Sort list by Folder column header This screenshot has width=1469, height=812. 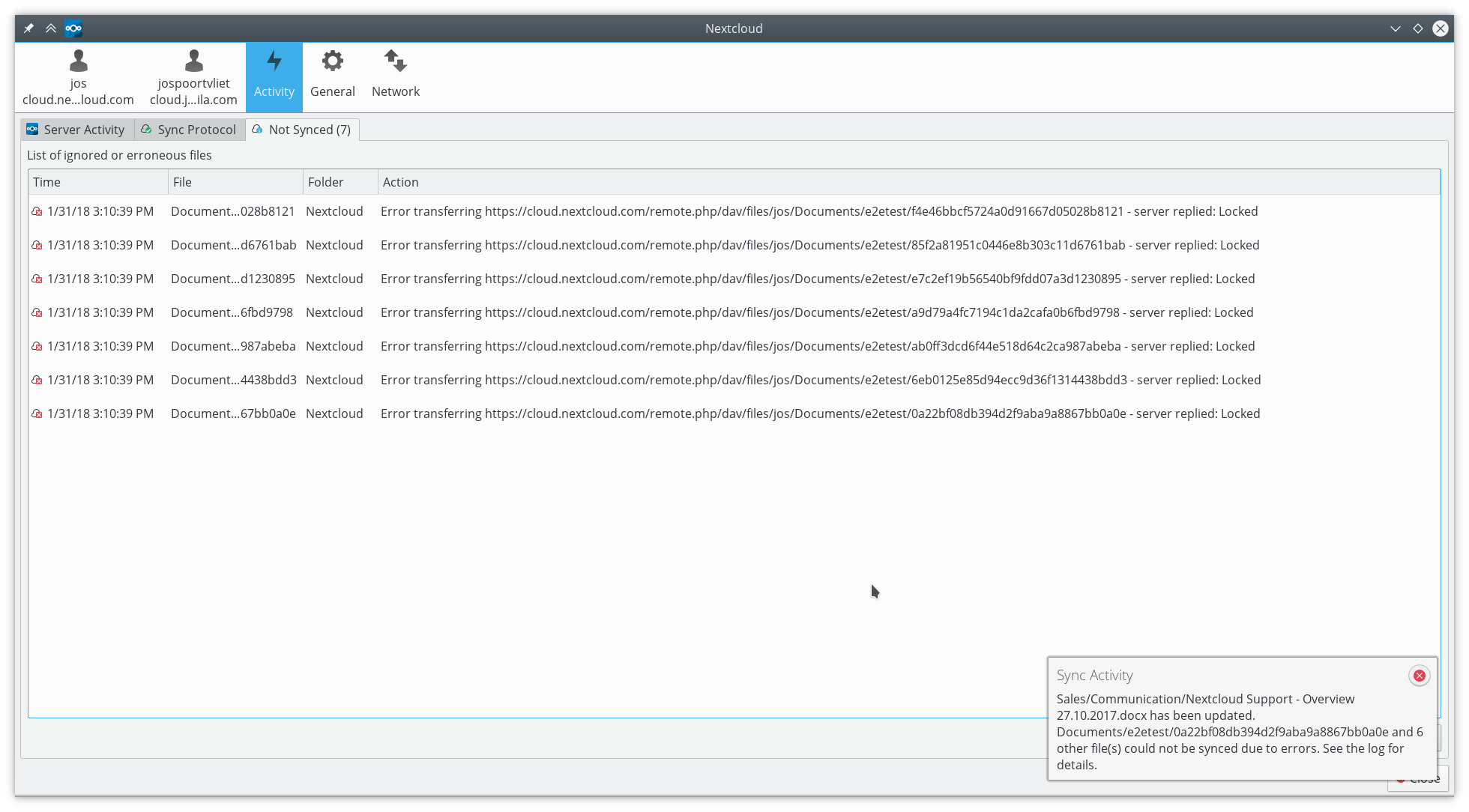click(341, 182)
